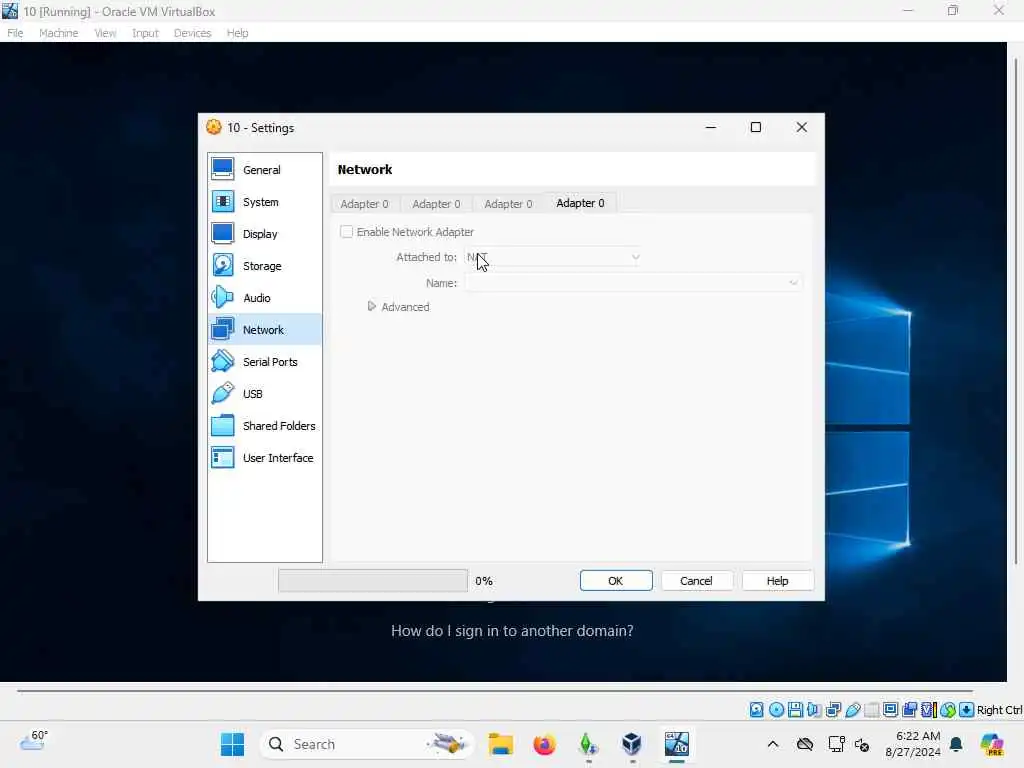This screenshot has height=768, width=1024.
Task: Open General settings category
Action: (264, 170)
